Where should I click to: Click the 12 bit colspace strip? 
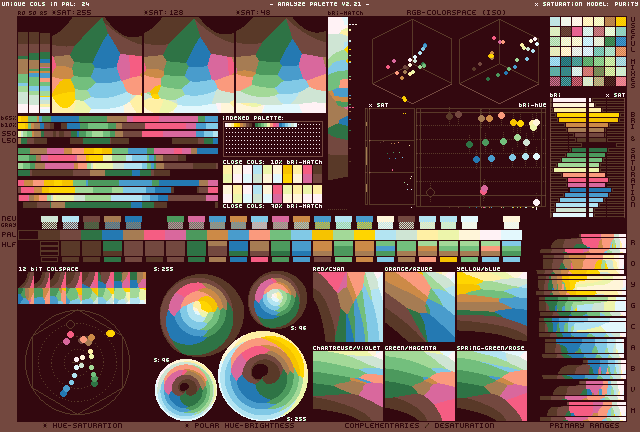click(82, 288)
